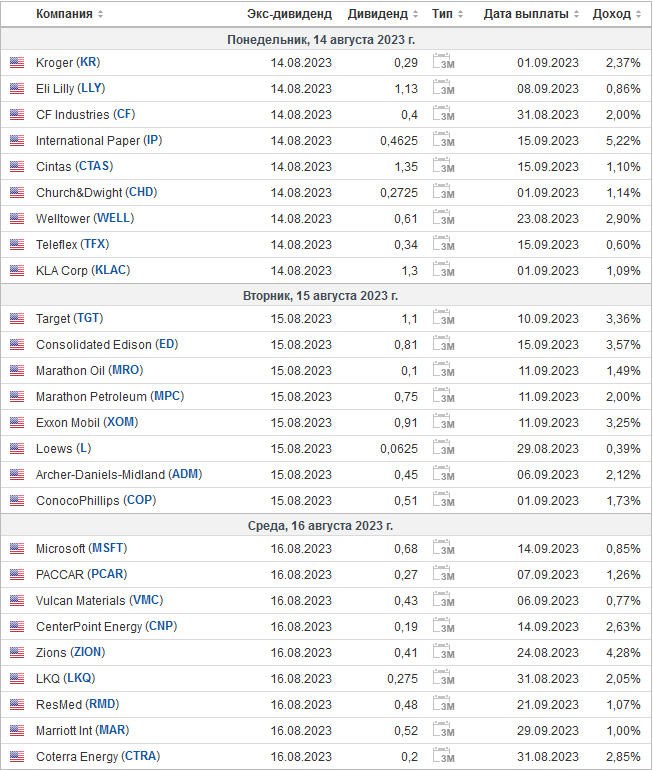Click the 3M calendar icon for Exxon Mobil
This screenshot has height=770, width=653.
(443, 422)
